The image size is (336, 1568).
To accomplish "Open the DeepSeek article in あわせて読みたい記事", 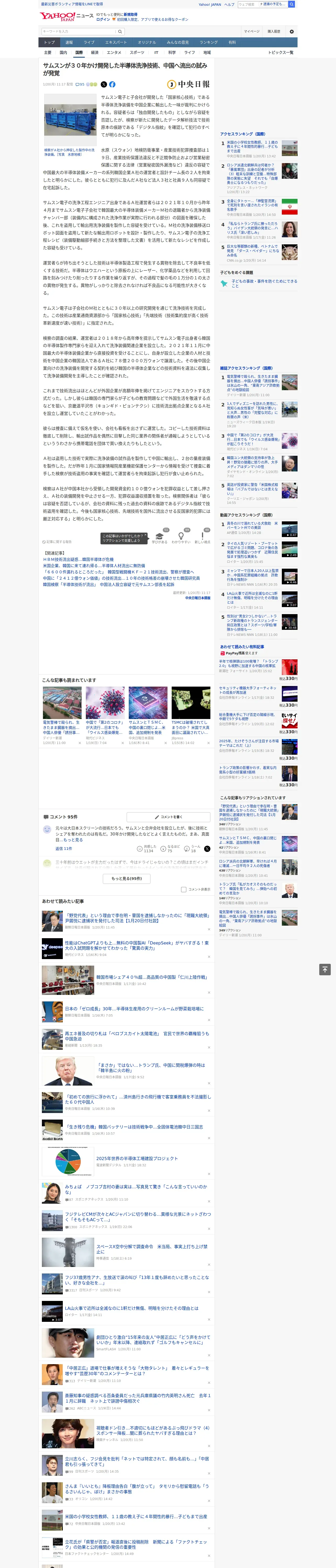I will (137, 945).
